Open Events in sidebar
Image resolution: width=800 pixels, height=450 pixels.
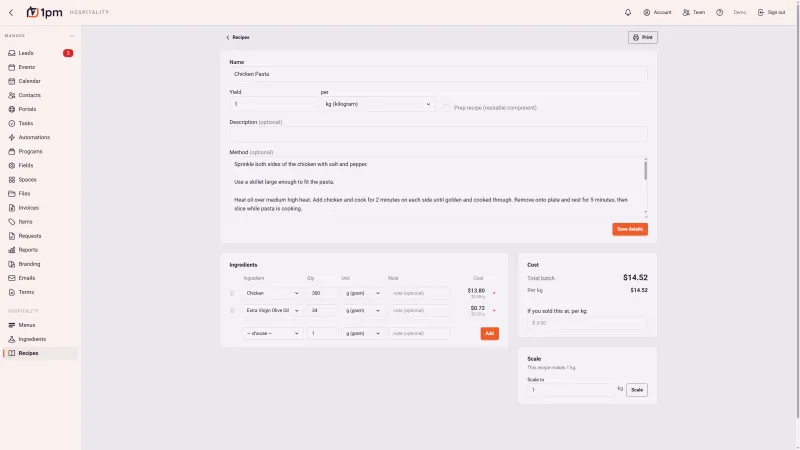click(40, 67)
